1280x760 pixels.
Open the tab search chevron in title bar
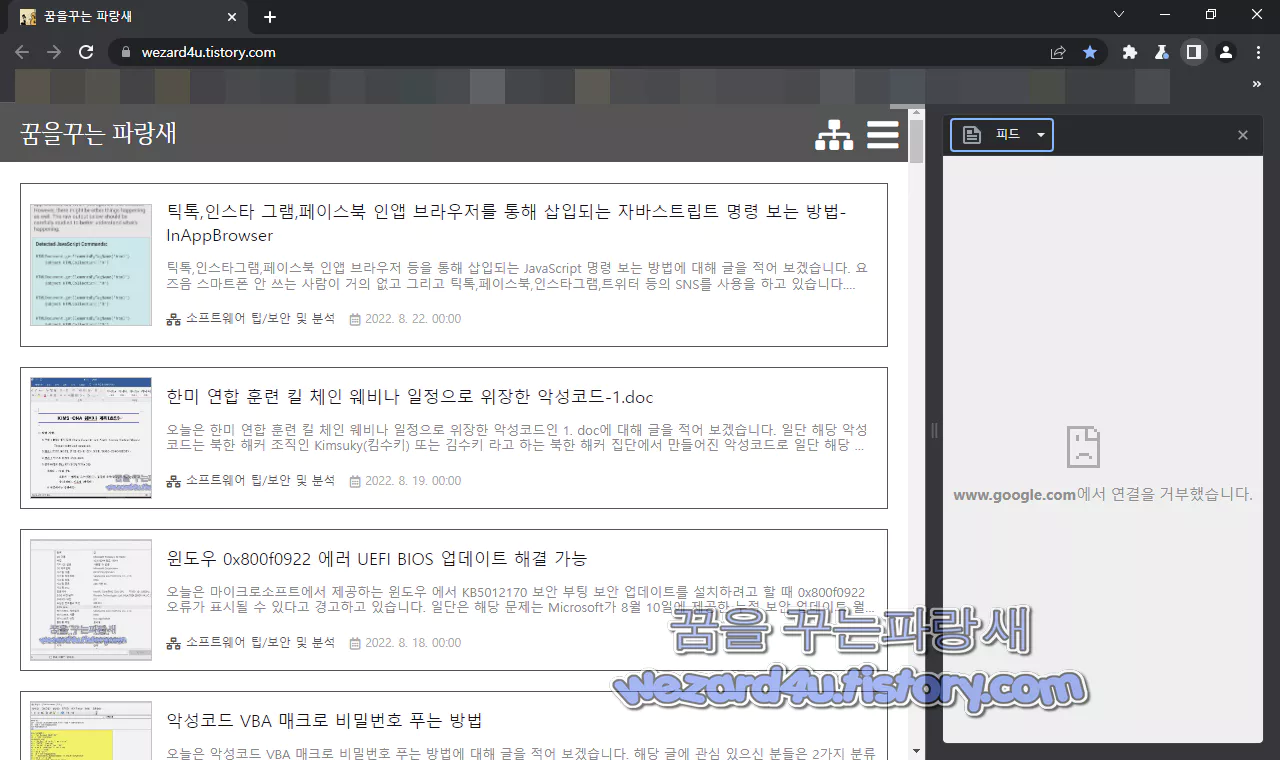pos(1119,14)
